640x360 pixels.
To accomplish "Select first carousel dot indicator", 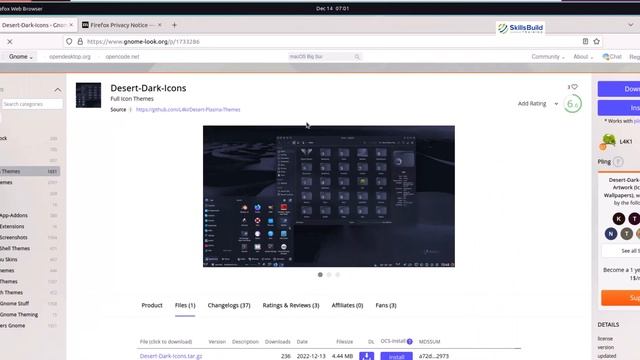I will point(320,275).
